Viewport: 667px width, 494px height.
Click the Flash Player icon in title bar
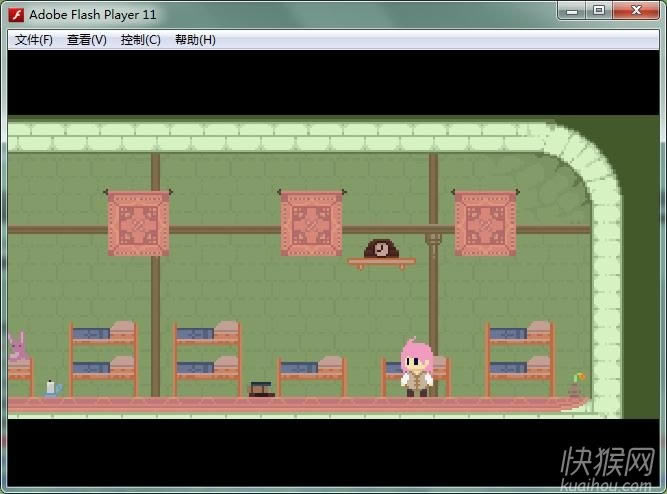[x=16, y=15]
